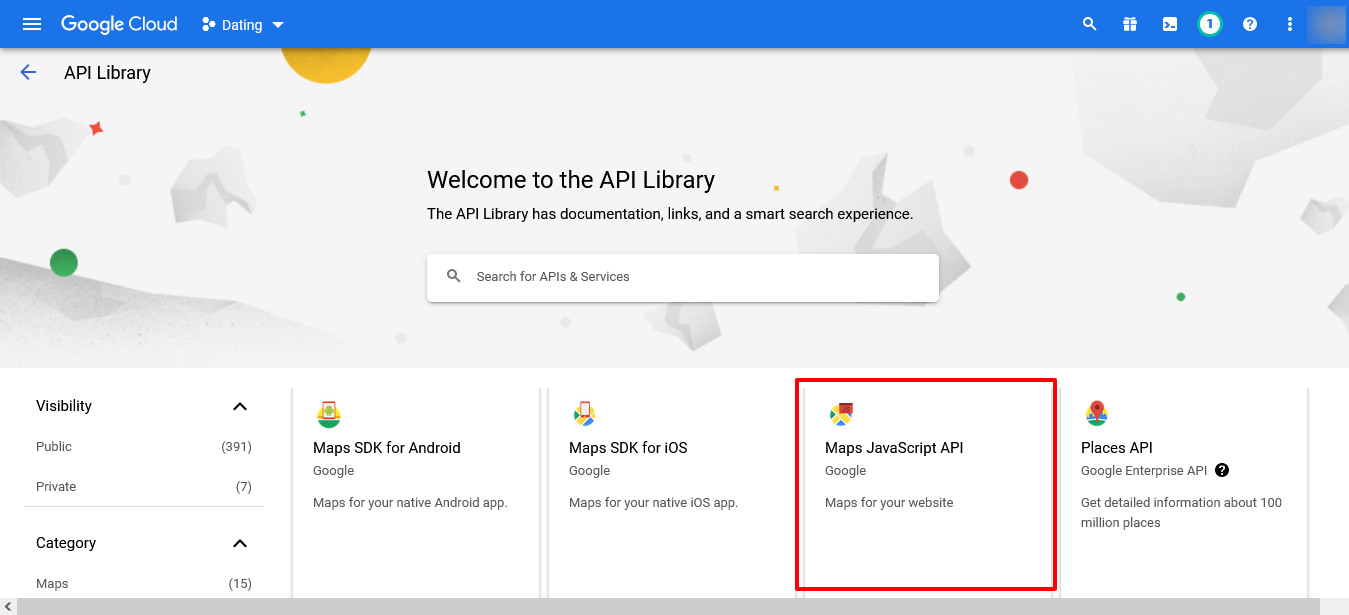This screenshot has width=1349, height=615.
Task: Open notifications badge showing 1
Action: coord(1210,24)
